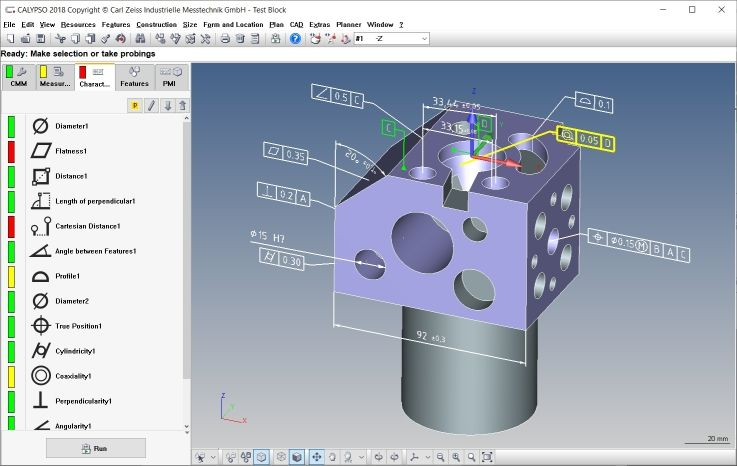
Task: Open the Resources menu
Action: pos(78,24)
